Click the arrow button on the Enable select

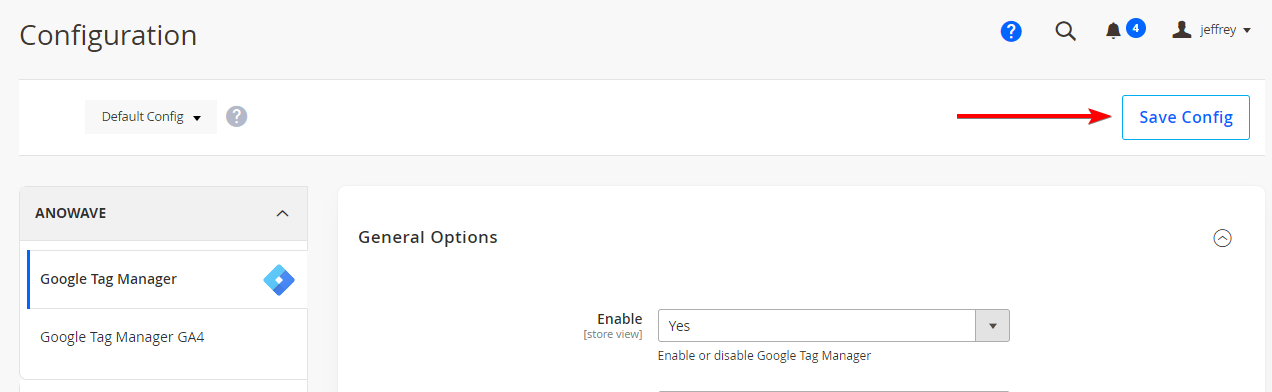993,326
